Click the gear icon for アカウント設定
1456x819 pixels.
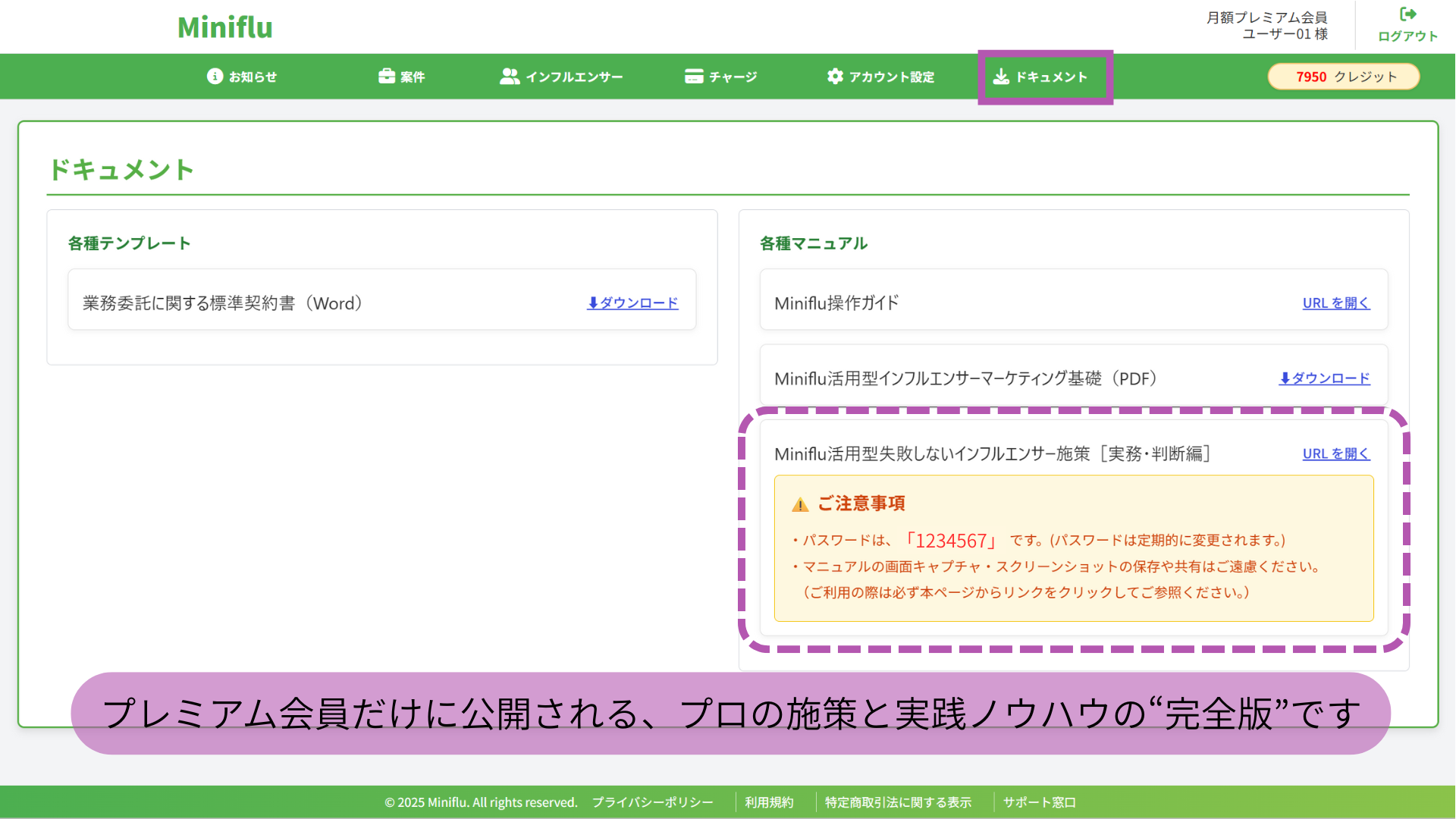(x=834, y=76)
